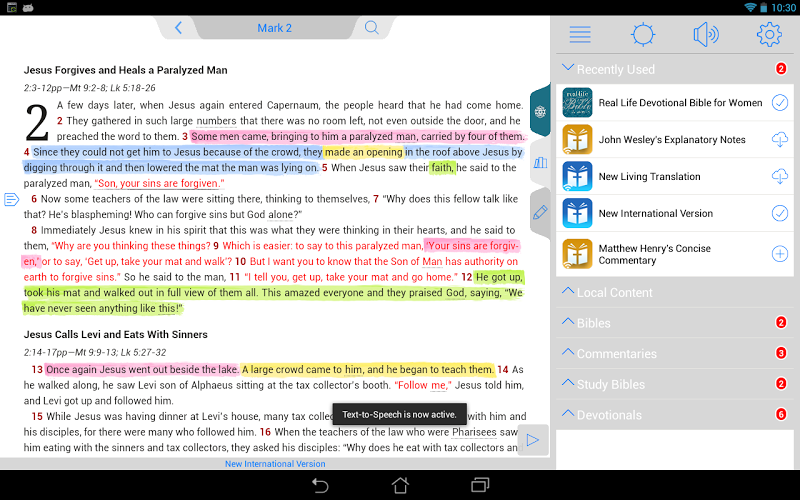The height and width of the screenshot is (500, 800).
Task: Expand the Commentaries section
Action: pos(674,354)
